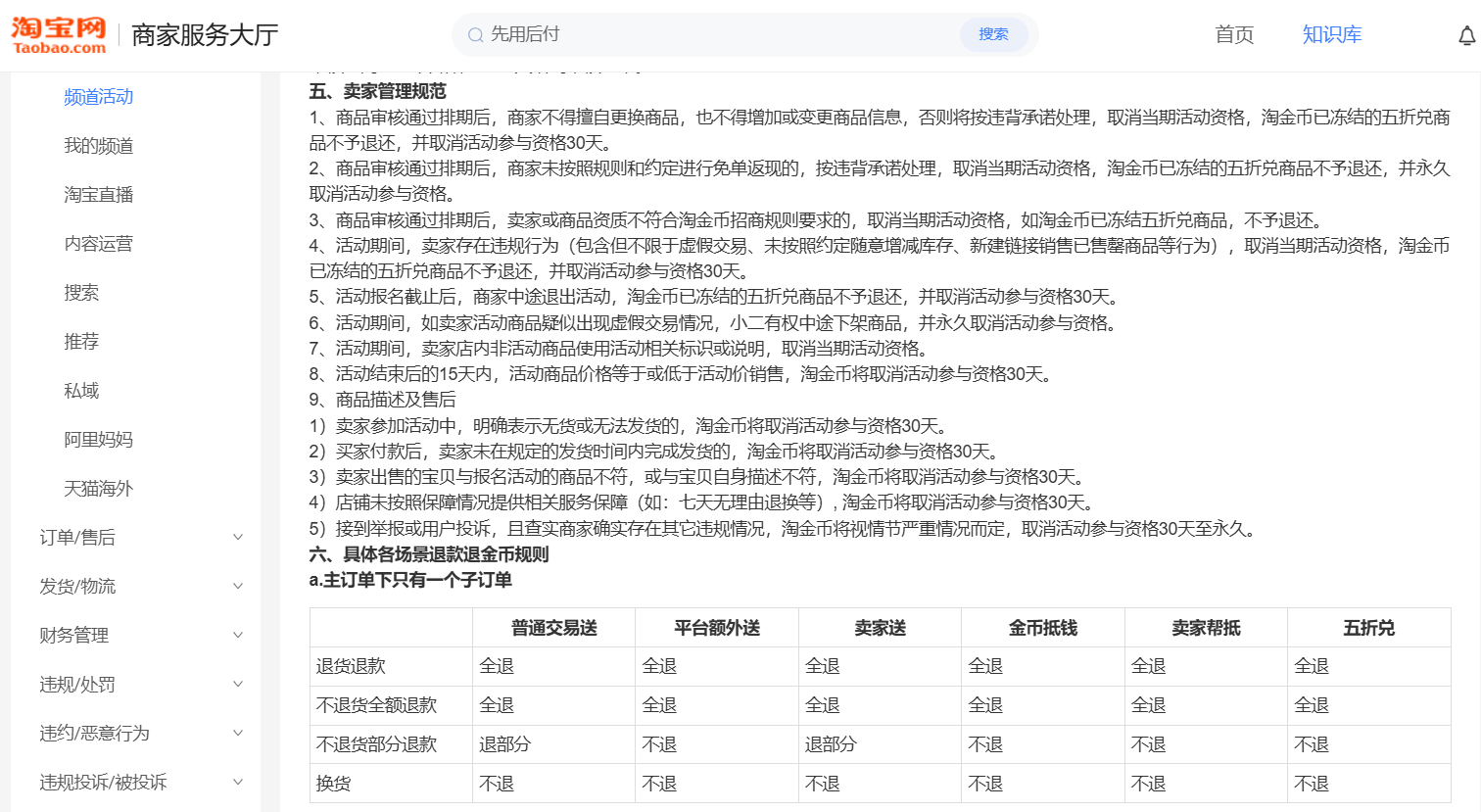Click table header 卖家帮抵
Viewport: 1481px width, 812px height.
(x=1206, y=628)
